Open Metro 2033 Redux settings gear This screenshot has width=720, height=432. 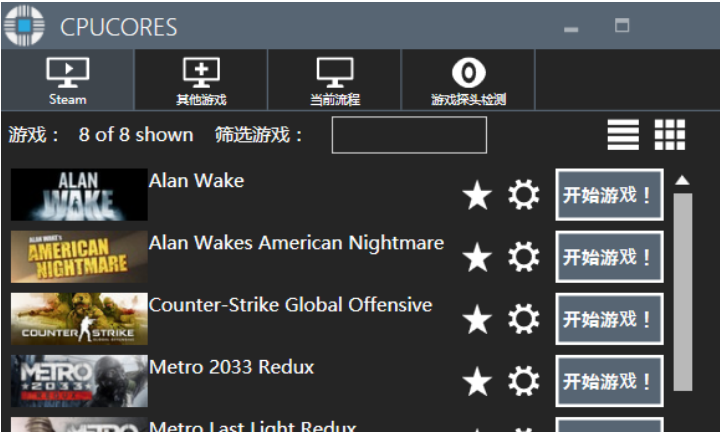523,381
